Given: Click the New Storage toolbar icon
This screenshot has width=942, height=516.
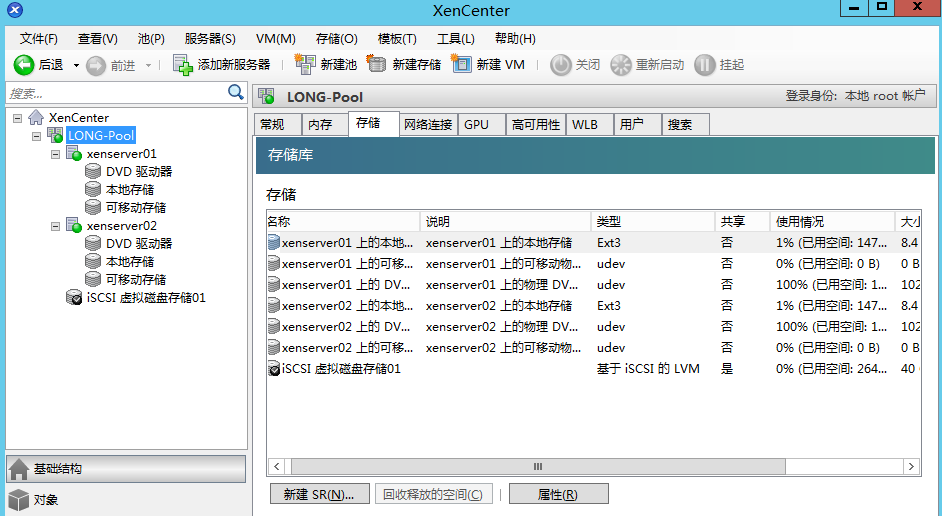Looking at the screenshot, I should [377, 64].
